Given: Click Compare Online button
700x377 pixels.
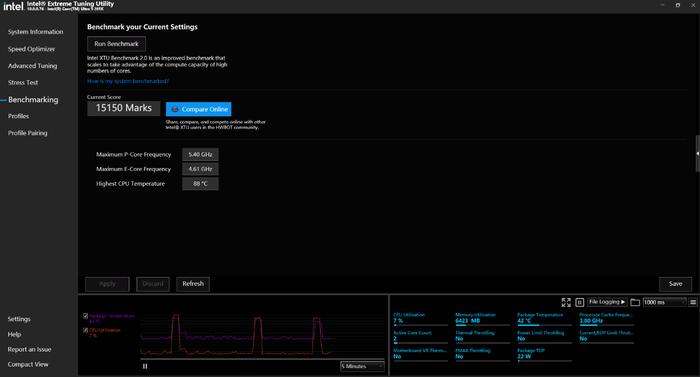Looking at the screenshot, I should [x=199, y=109].
